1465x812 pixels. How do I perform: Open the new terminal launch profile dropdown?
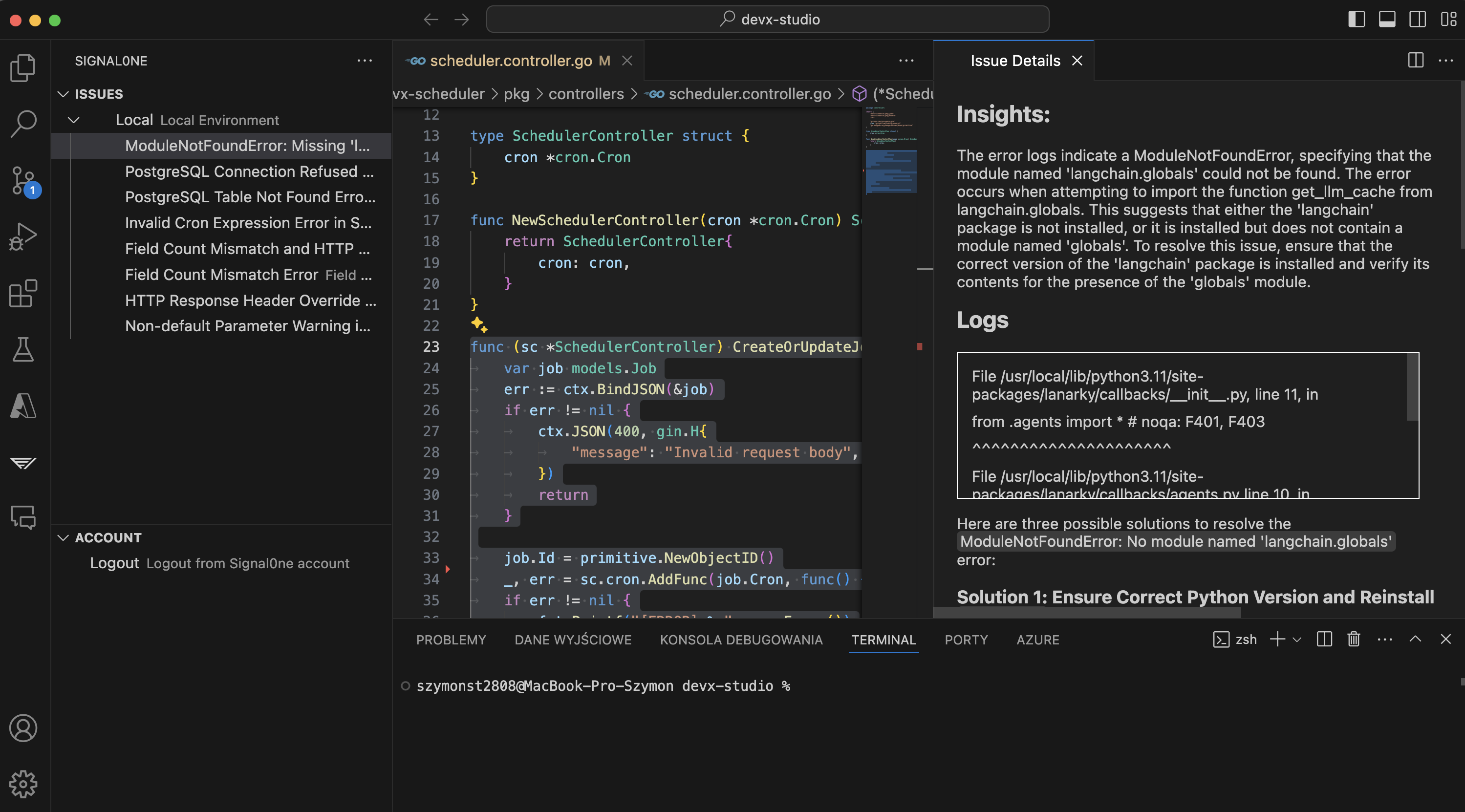(x=1297, y=639)
